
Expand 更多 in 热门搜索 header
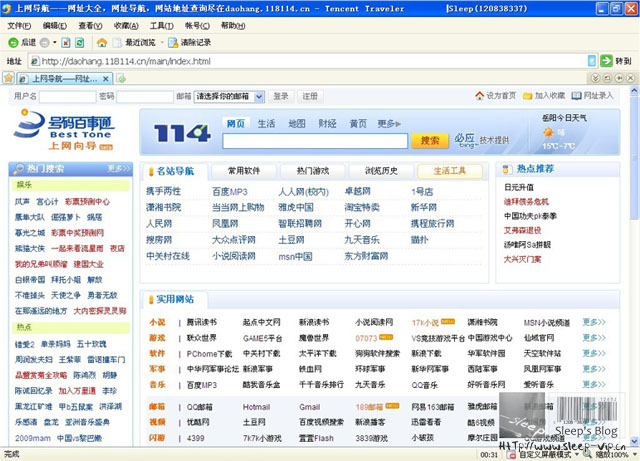pyautogui.click(x=119, y=168)
